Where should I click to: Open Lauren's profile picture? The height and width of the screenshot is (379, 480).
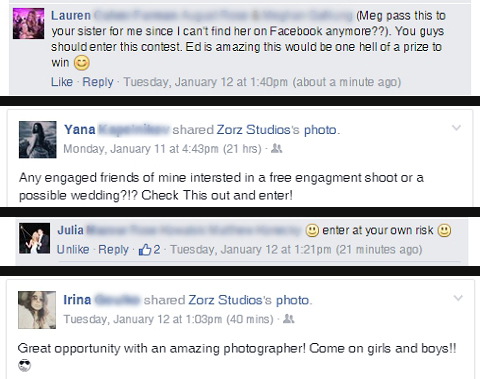(x=28, y=23)
